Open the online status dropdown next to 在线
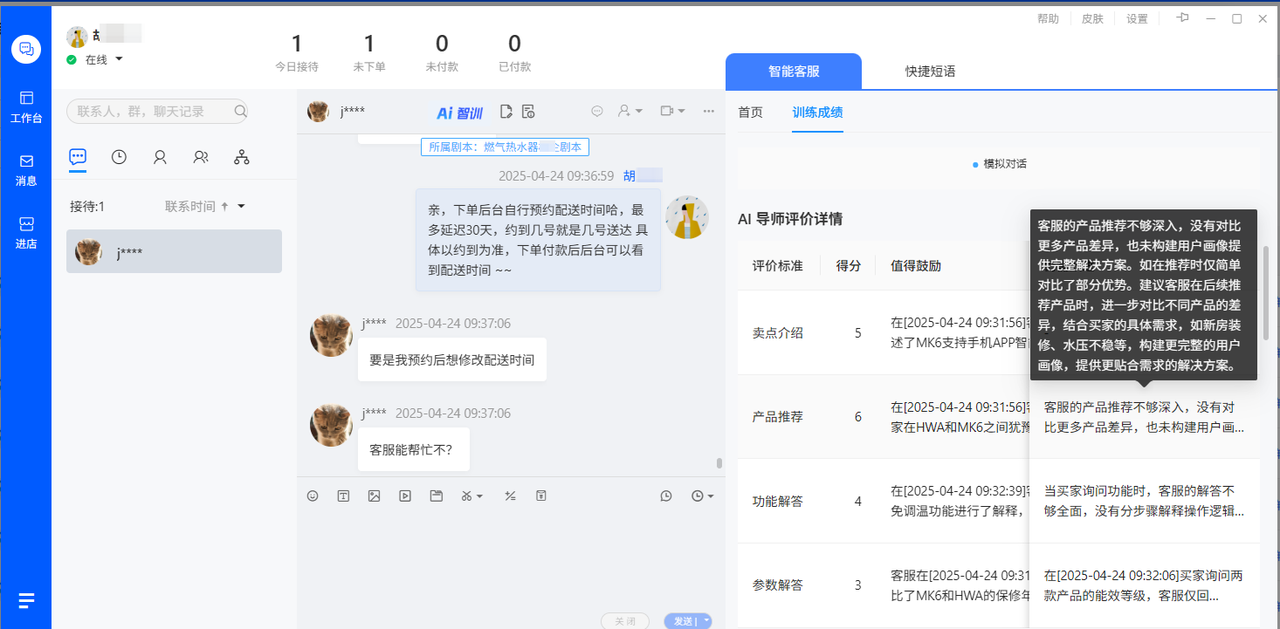This screenshot has height=629, width=1280. pos(118,60)
